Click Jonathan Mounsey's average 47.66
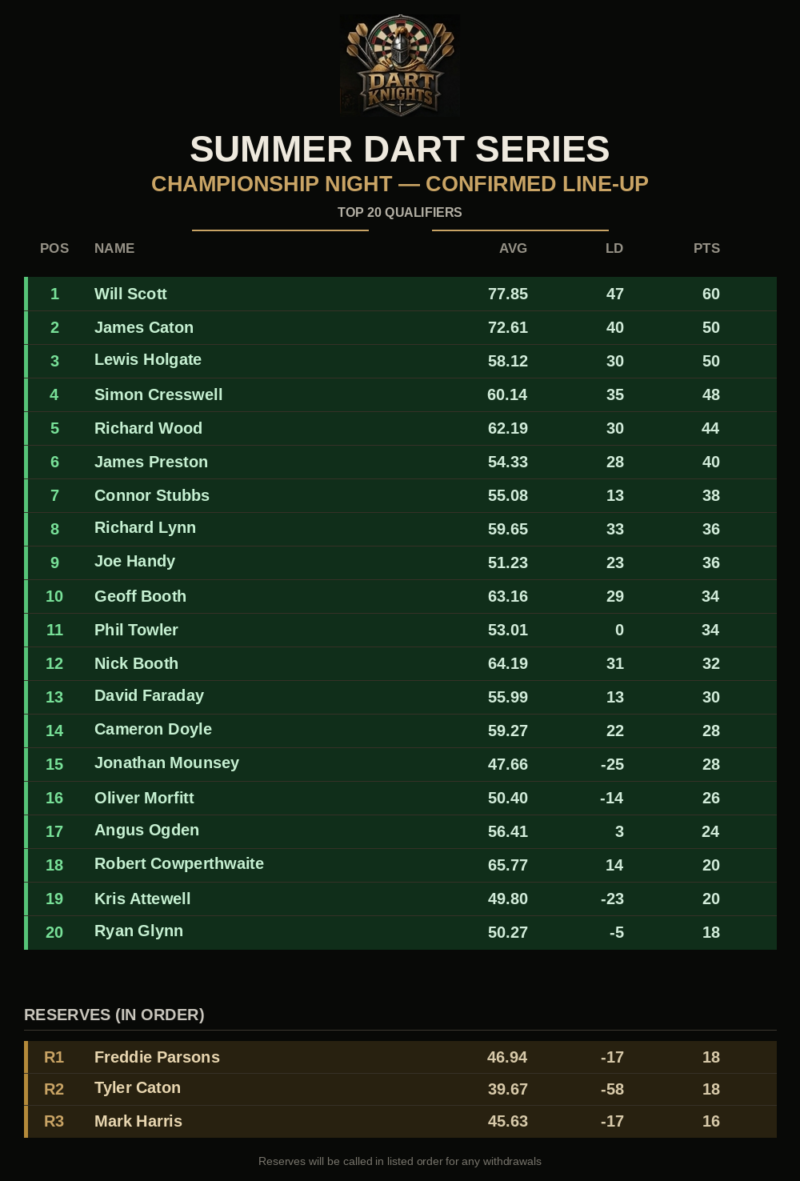The image size is (800, 1181). point(508,764)
